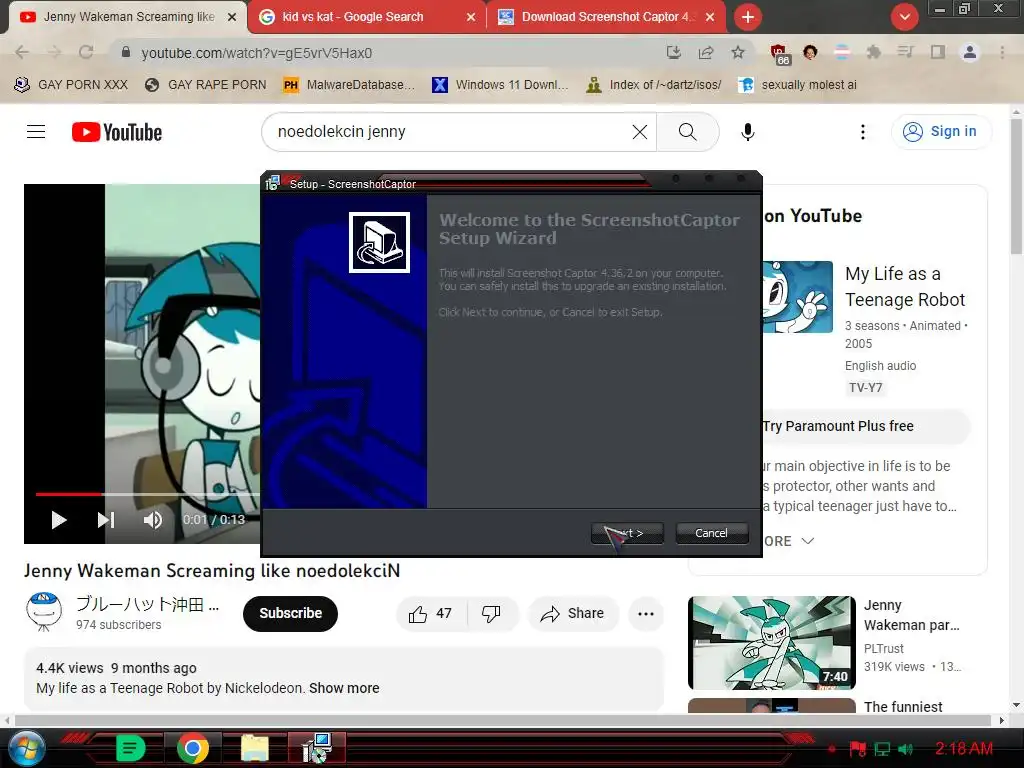This screenshot has height=768, width=1024.
Task: Open the uBlock extension showing 66
Action: pos(779,54)
